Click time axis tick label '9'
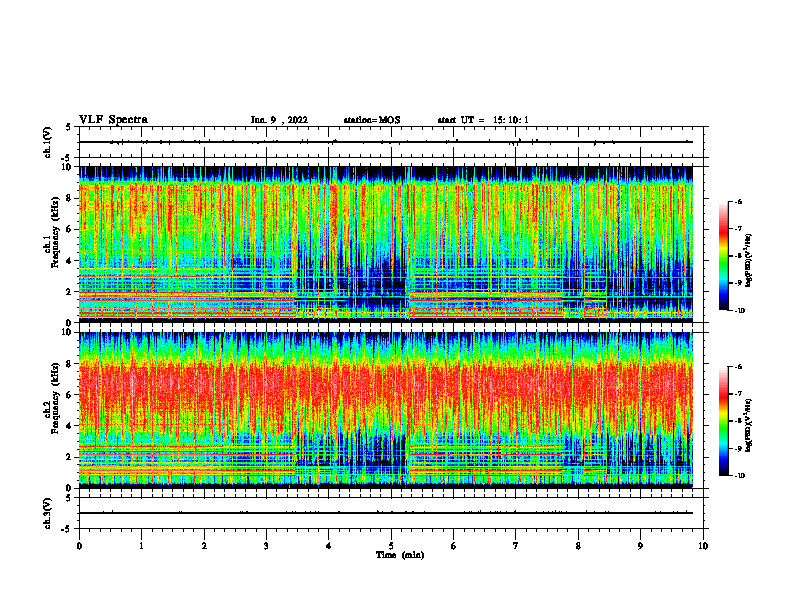 point(640,546)
